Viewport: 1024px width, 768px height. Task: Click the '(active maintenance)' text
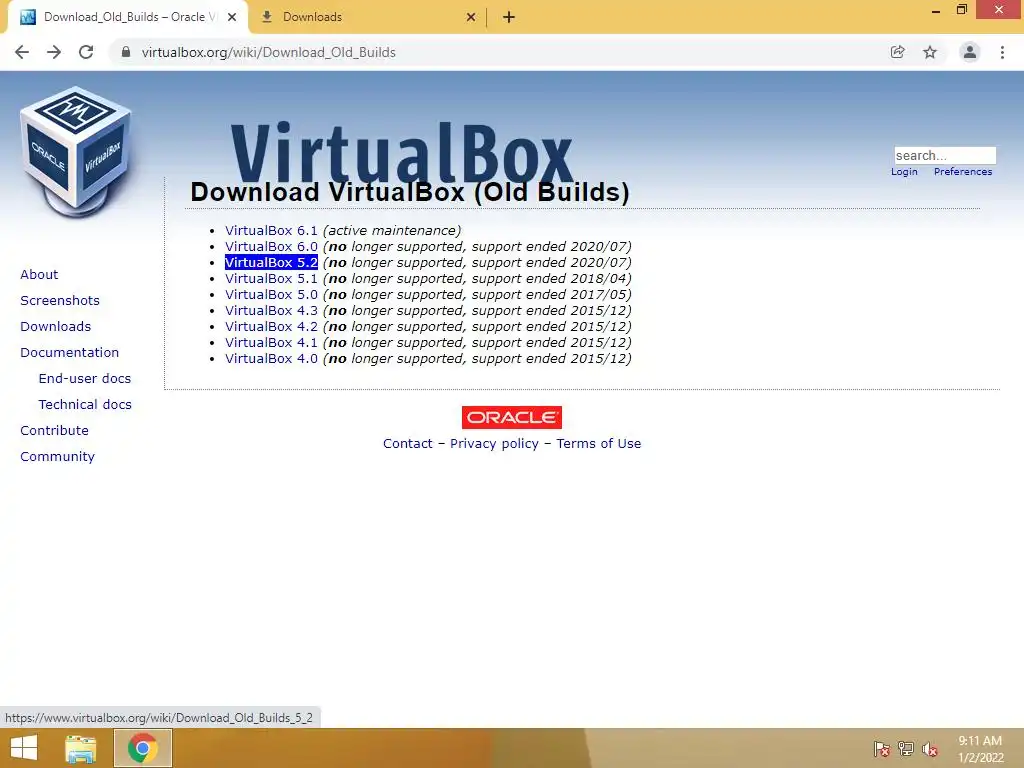point(392,231)
